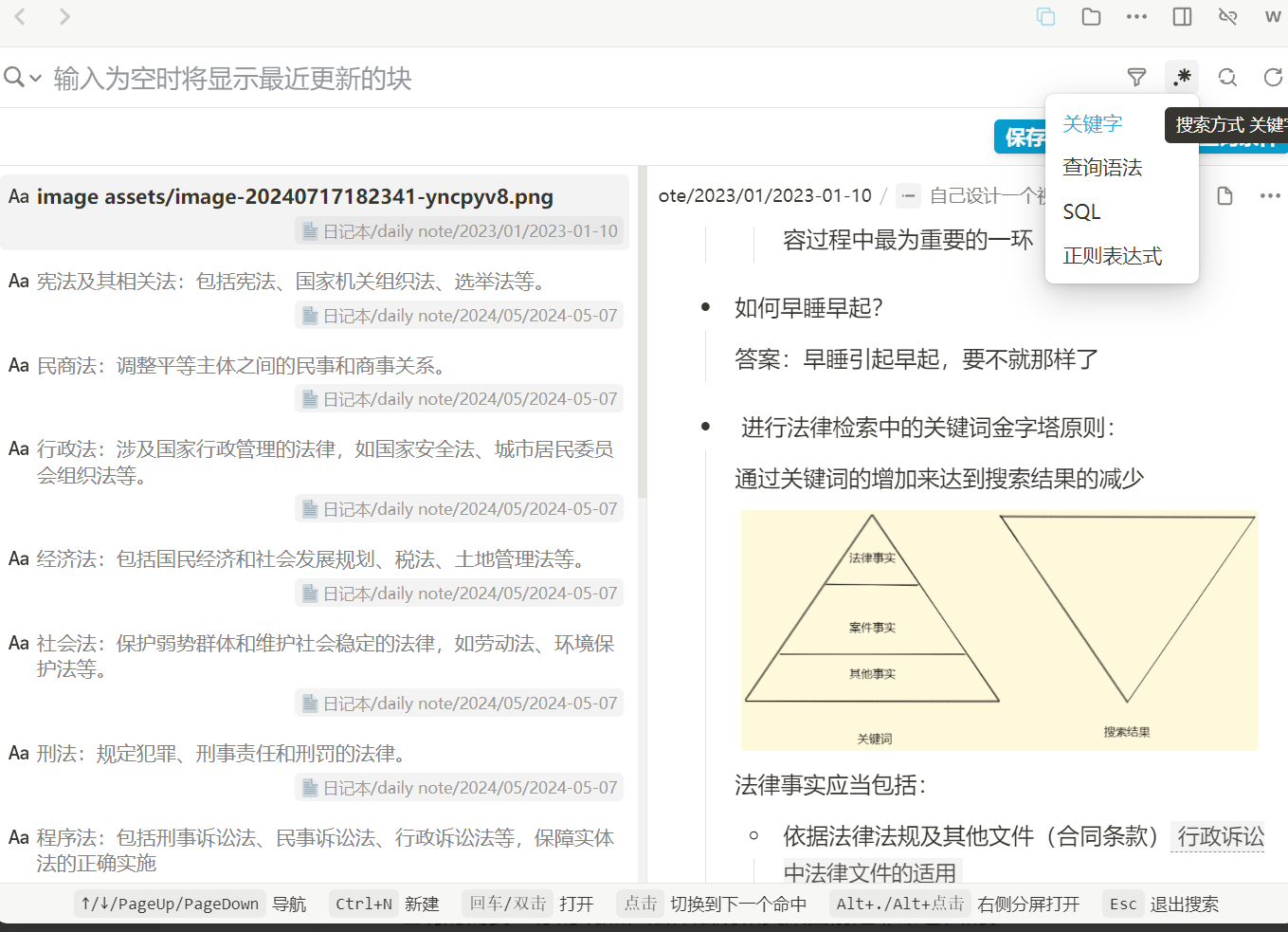Select the 刑法 result row
This screenshot has height=932, width=1288.
[x=315, y=770]
